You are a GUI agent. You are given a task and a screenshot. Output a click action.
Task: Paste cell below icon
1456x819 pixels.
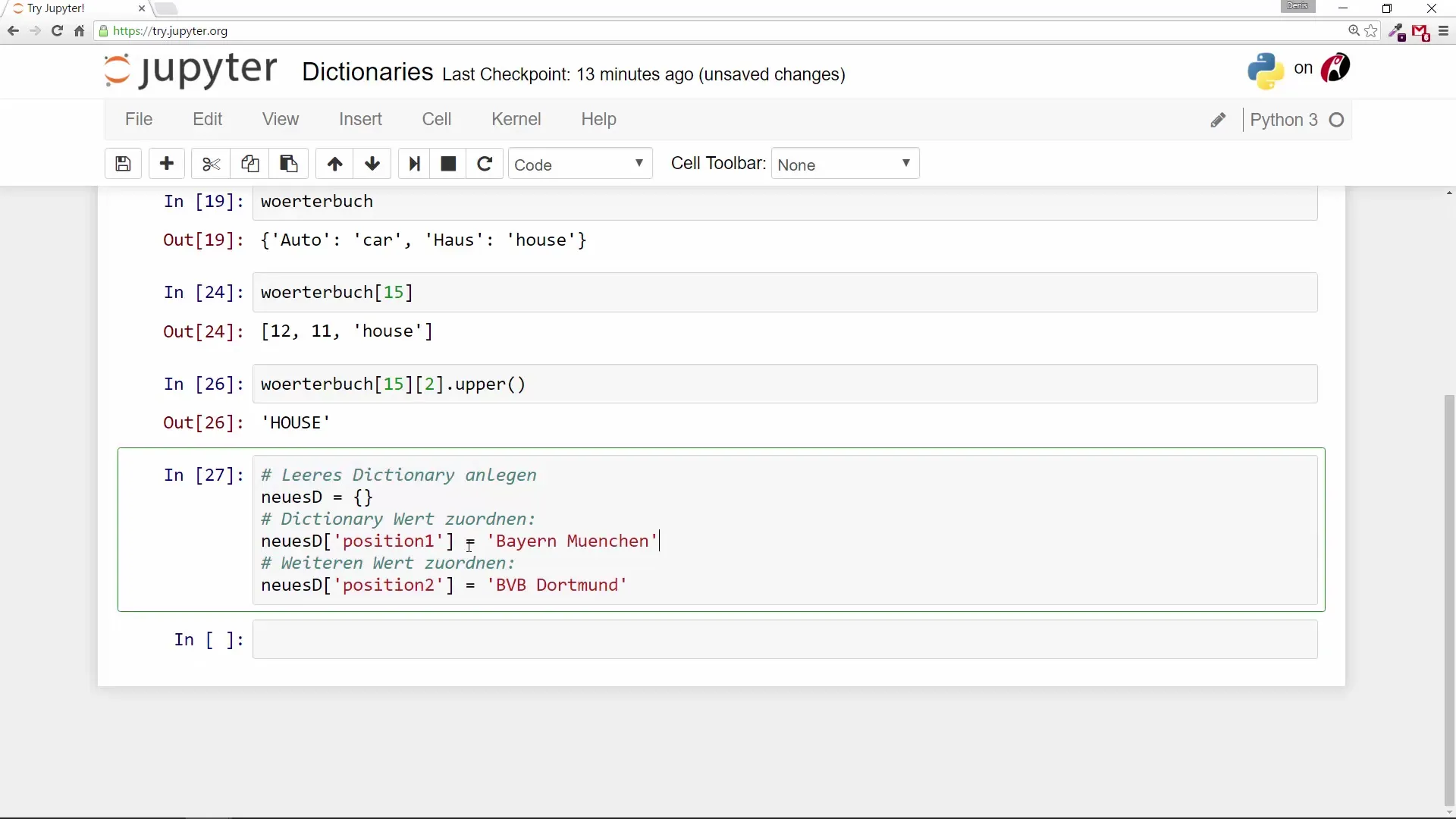tap(289, 164)
